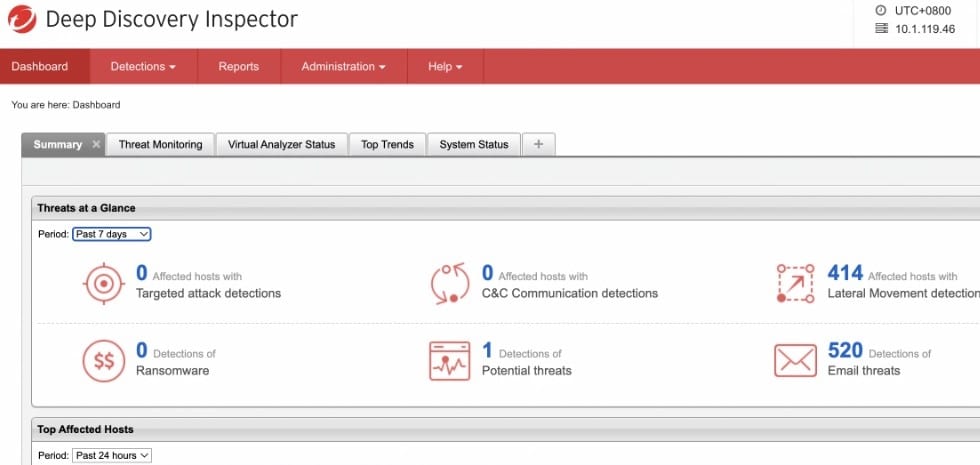This screenshot has height=465, width=980.
Task: Switch to the Threat Monitoring tab
Action: (x=161, y=144)
